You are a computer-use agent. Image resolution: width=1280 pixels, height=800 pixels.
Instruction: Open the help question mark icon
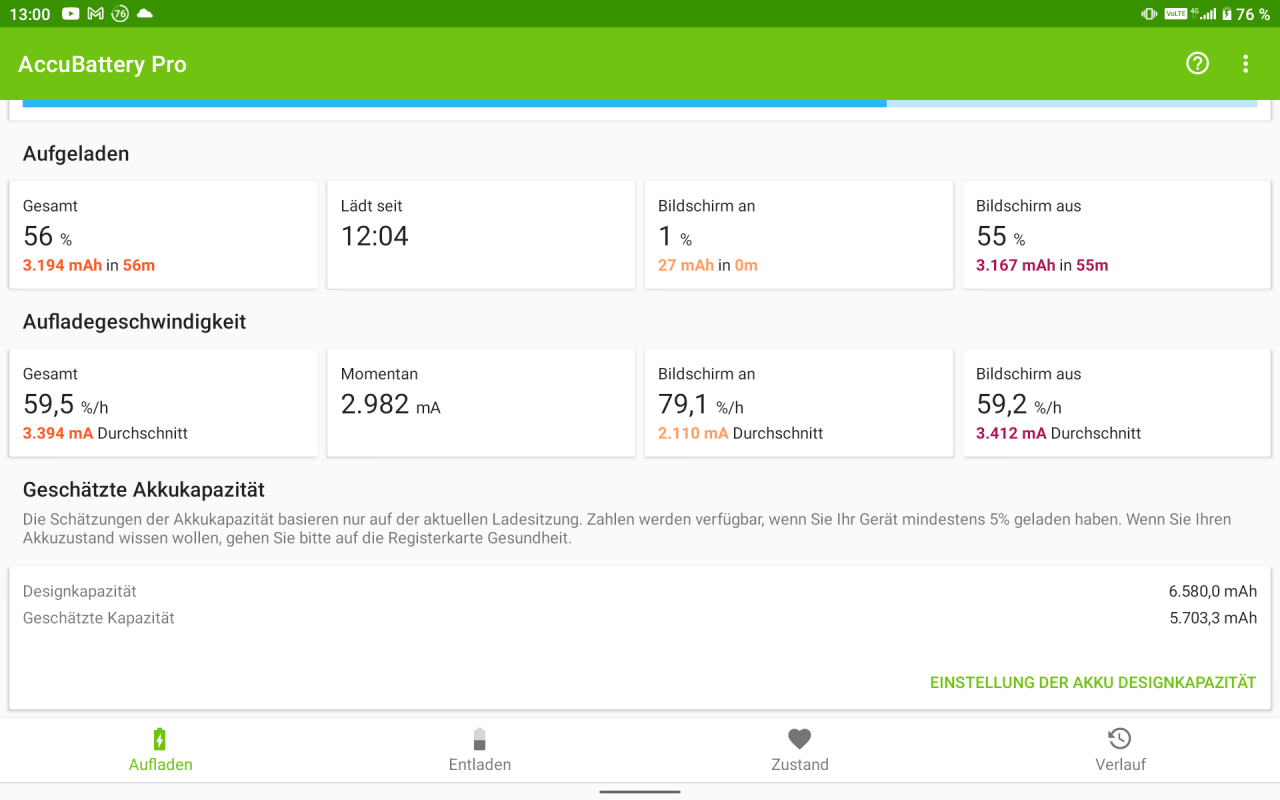point(1197,64)
